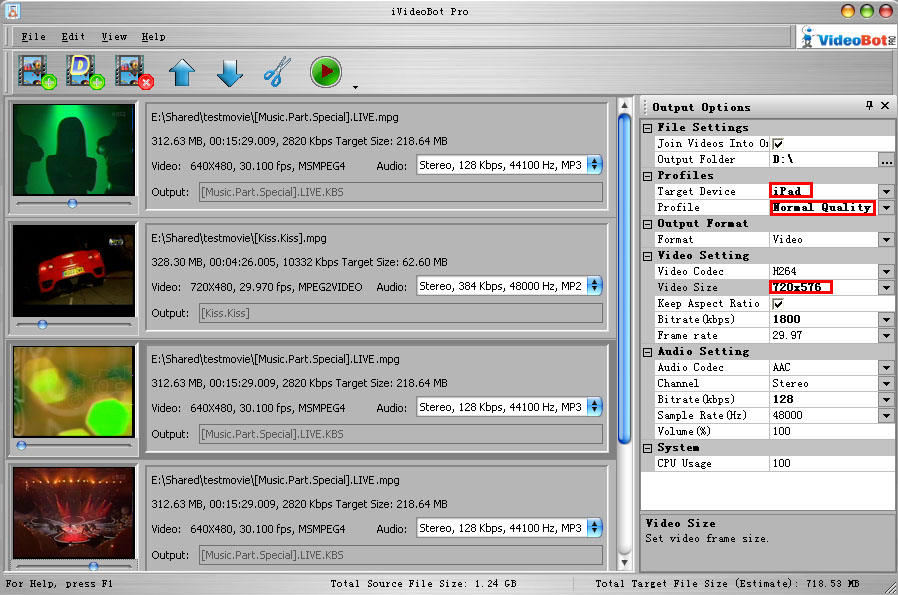Open the audio Bitrate 128 dropdown
898x595 pixels.
click(x=886, y=400)
